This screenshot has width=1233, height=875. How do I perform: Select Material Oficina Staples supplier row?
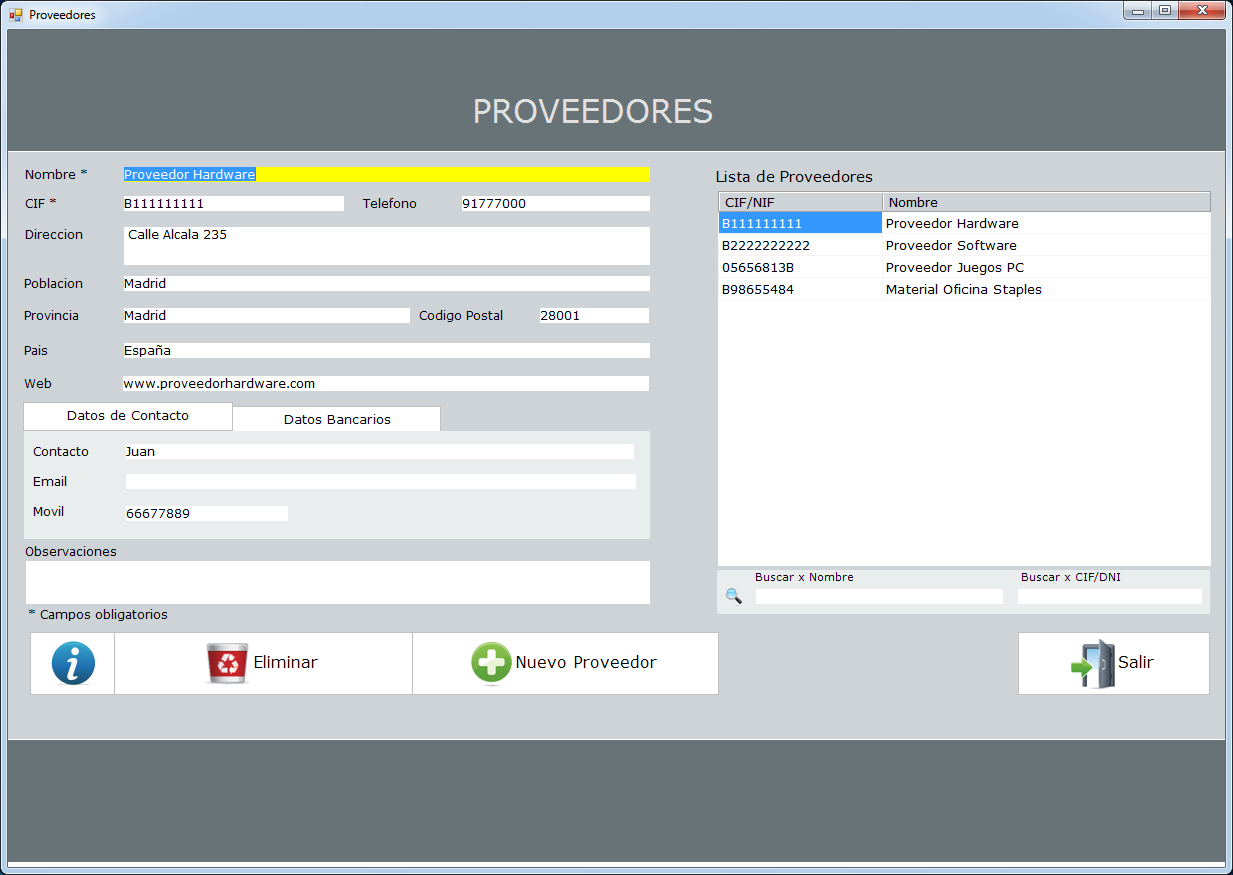pyautogui.click(x=963, y=290)
